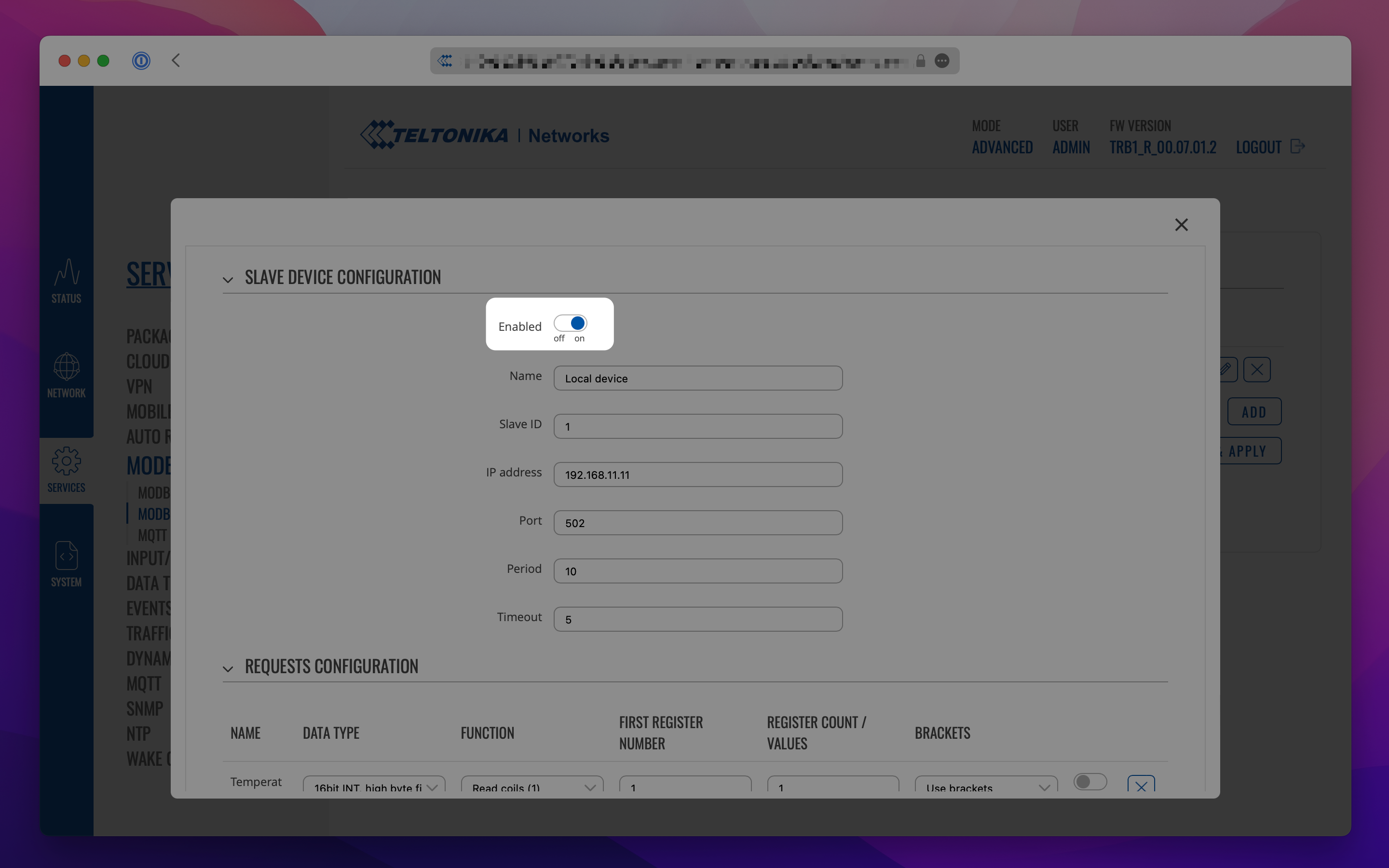Collapse Requests Configuration section
Screen dimensions: 1389x868
coord(228,669)
